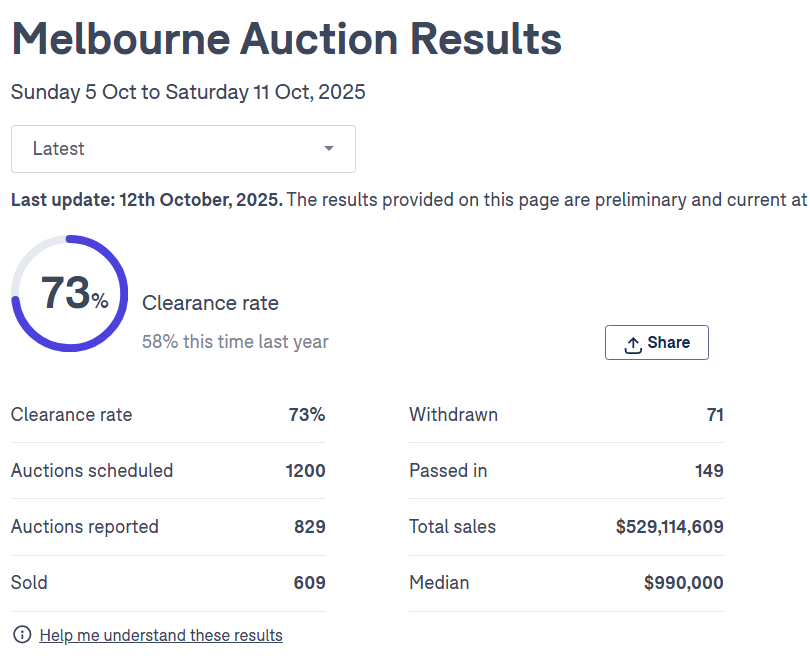Screen dimensions: 810x666
Task: Click the 'Last update: 12th October, 2025' text
Action: point(146,200)
